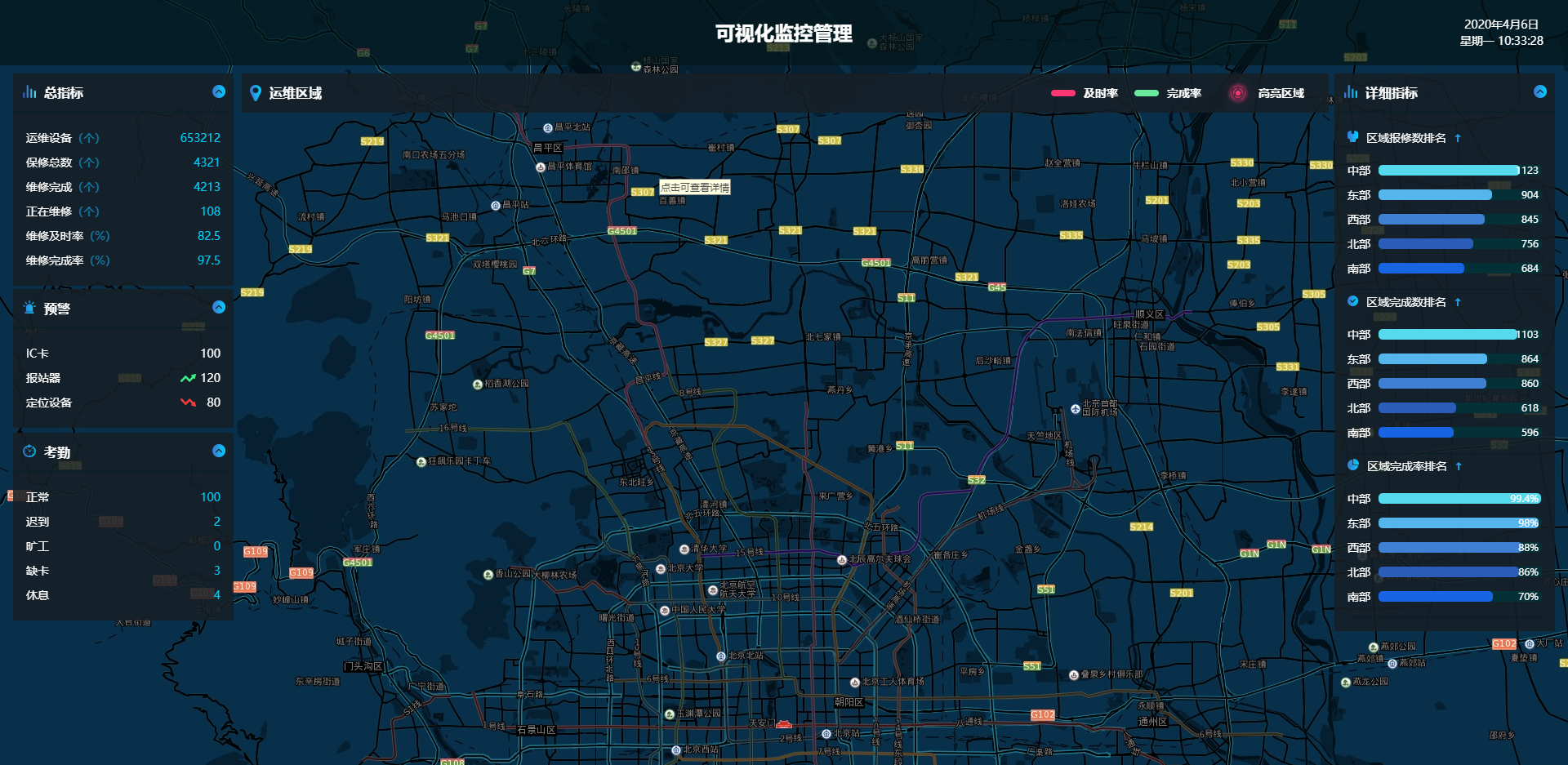Click the 北京大学 map marker

coord(661,569)
